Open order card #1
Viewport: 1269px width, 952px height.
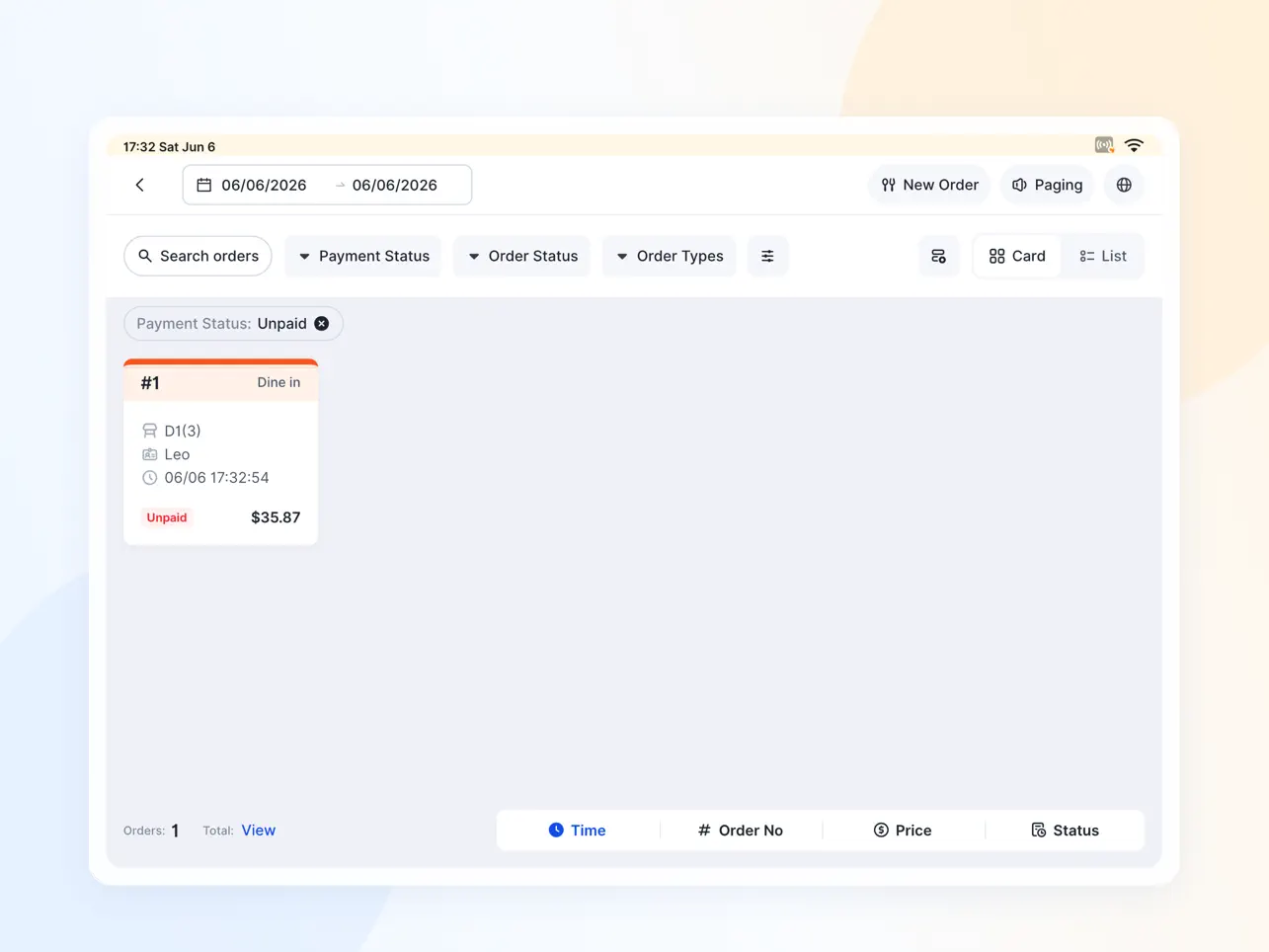tap(220, 451)
